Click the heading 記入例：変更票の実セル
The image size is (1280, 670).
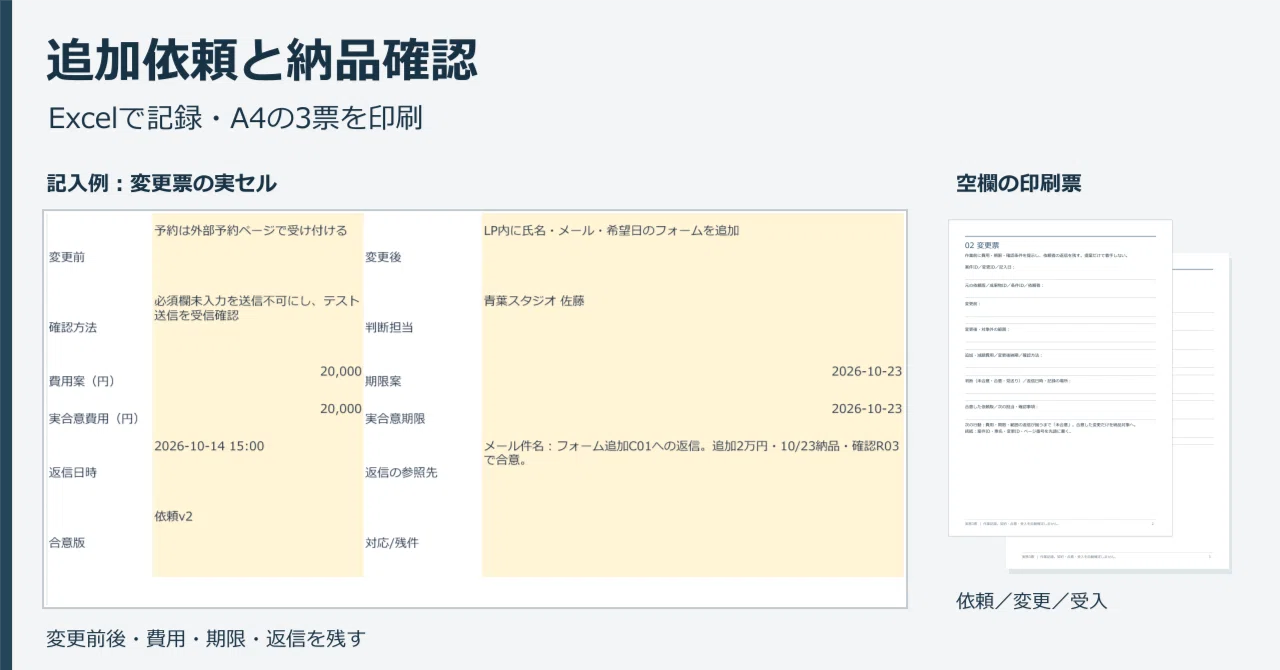(162, 183)
